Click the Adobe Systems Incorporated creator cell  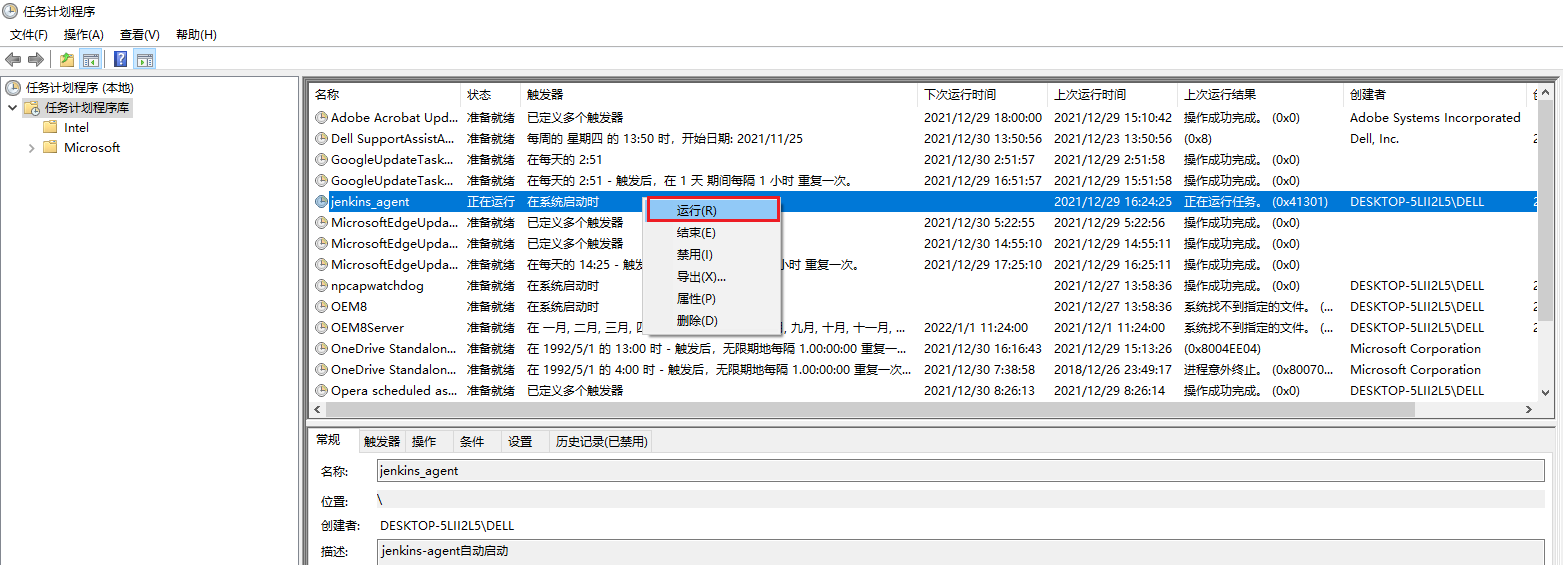point(1435,118)
